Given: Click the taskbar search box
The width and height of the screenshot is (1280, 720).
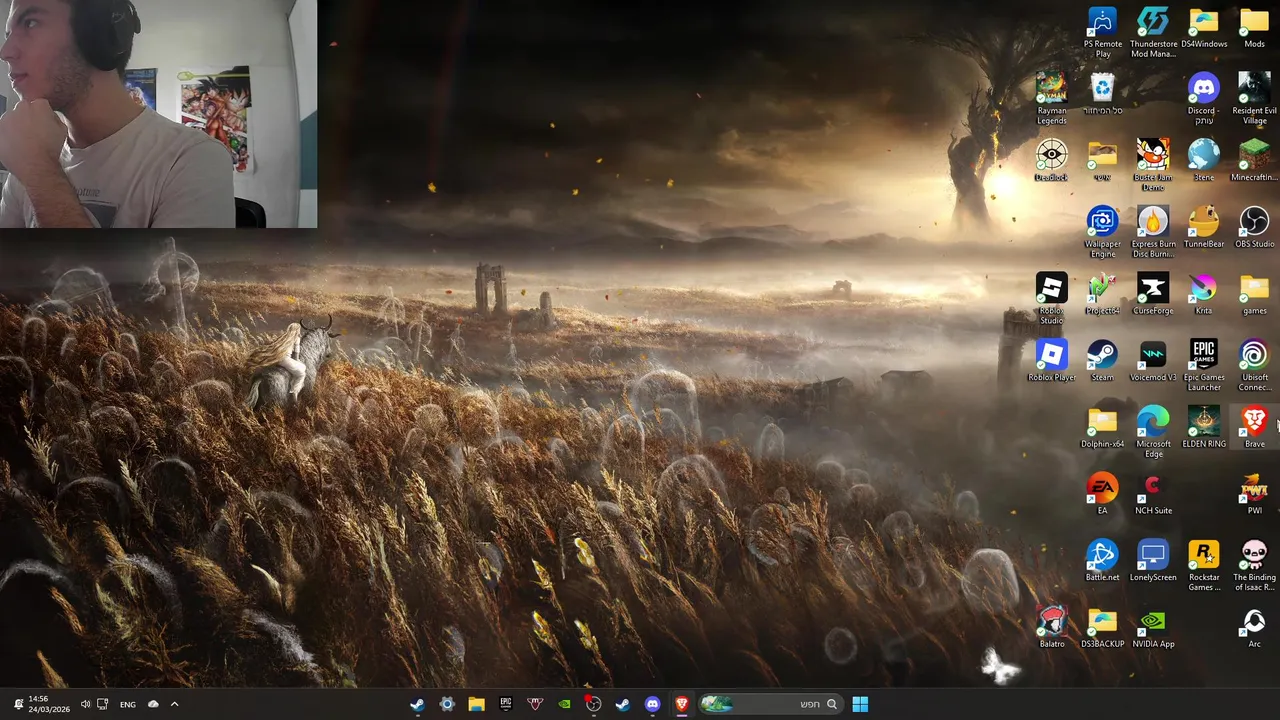Looking at the screenshot, I should [769, 704].
